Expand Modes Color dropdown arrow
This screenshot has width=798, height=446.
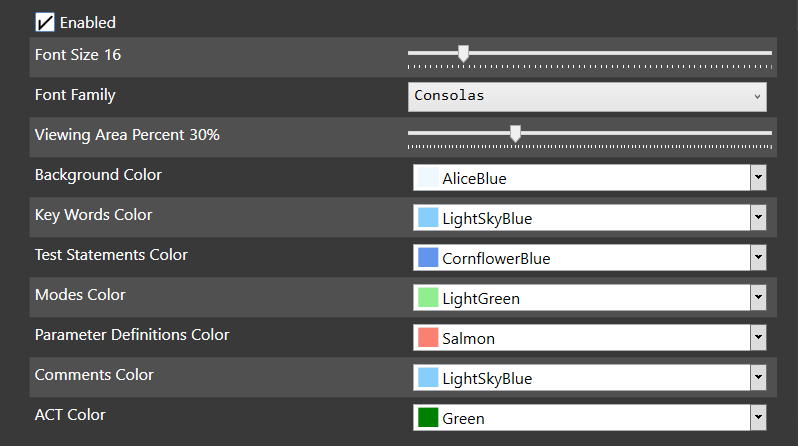(758, 297)
